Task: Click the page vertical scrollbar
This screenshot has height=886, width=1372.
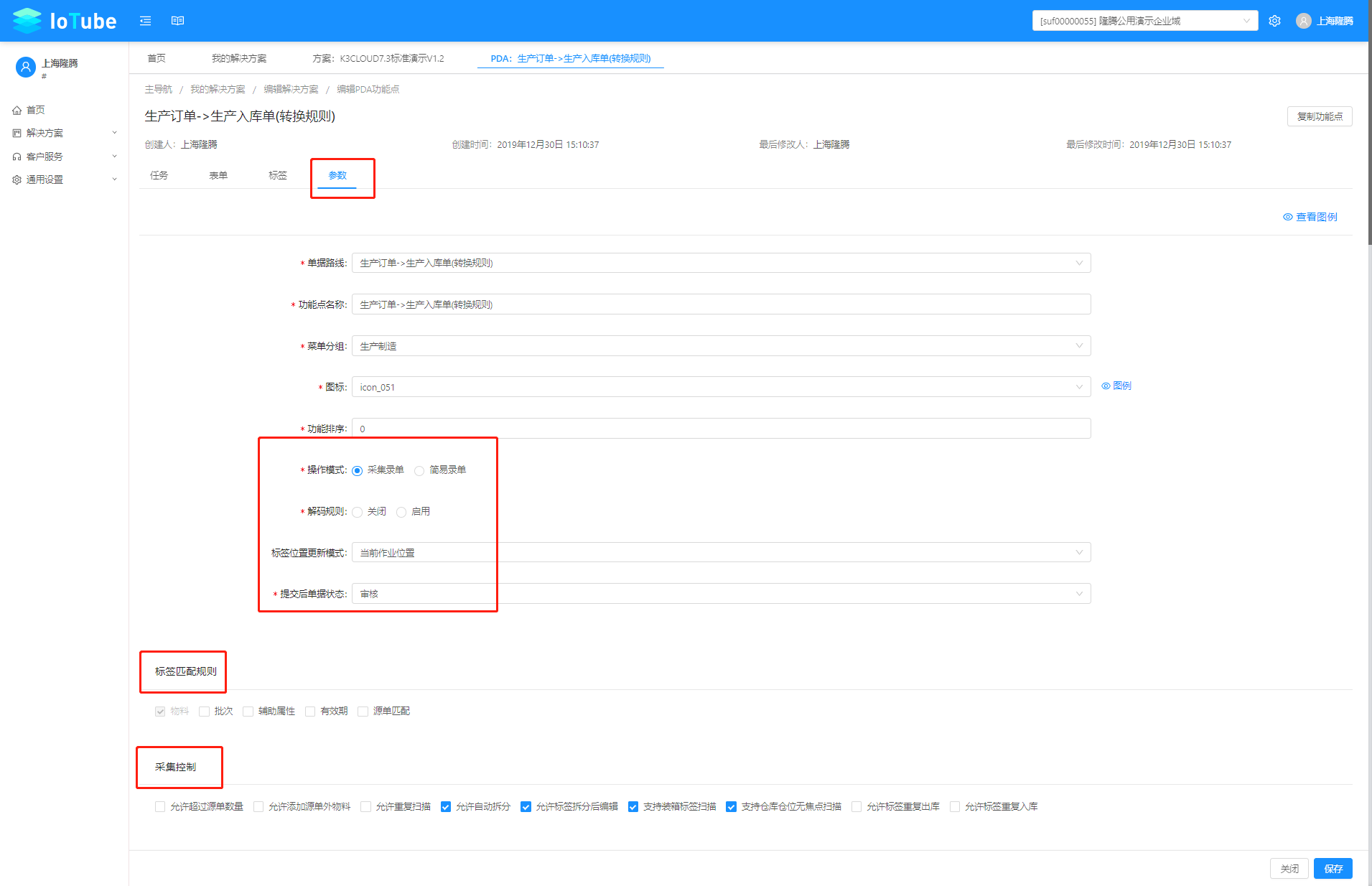Action: (1370, 122)
